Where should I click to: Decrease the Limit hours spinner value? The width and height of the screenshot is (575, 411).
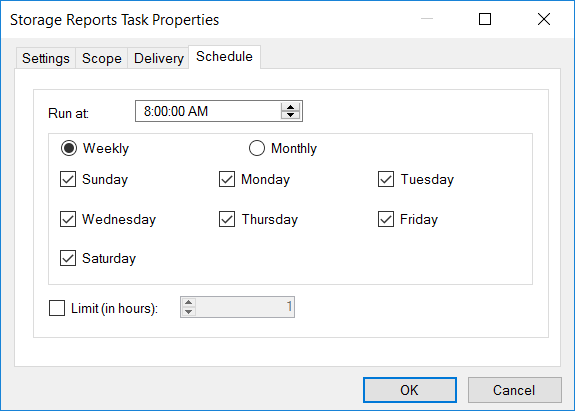188,311
